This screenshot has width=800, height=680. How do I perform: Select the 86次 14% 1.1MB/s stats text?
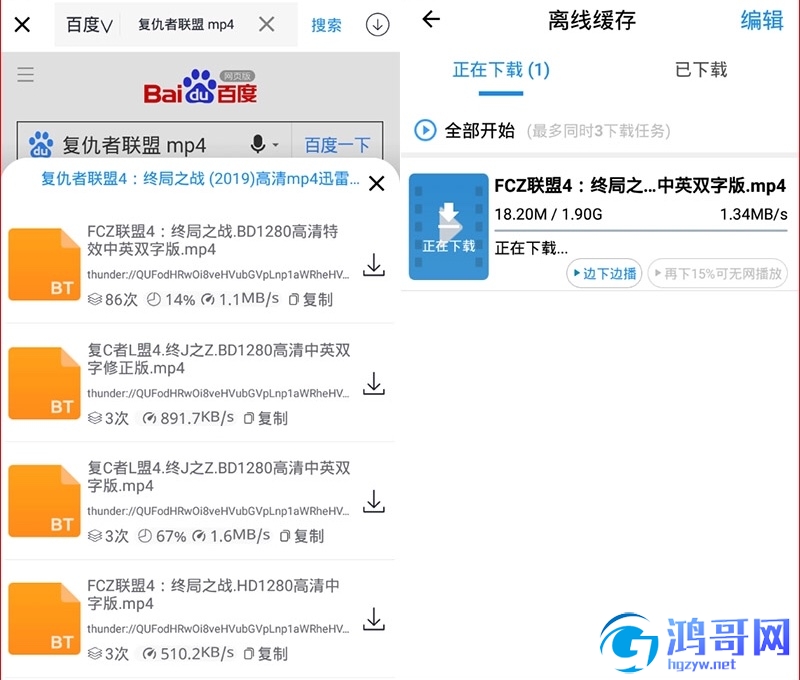[x=184, y=299]
